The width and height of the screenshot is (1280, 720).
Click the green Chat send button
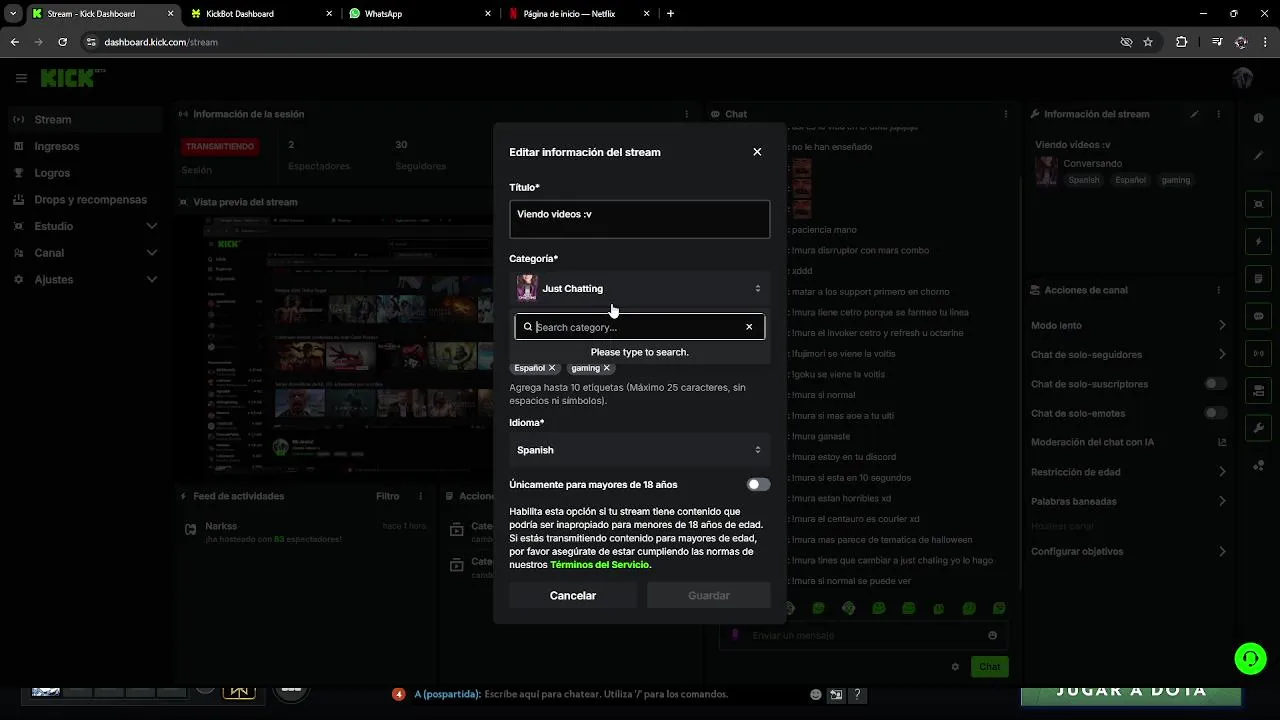[x=989, y=667]
